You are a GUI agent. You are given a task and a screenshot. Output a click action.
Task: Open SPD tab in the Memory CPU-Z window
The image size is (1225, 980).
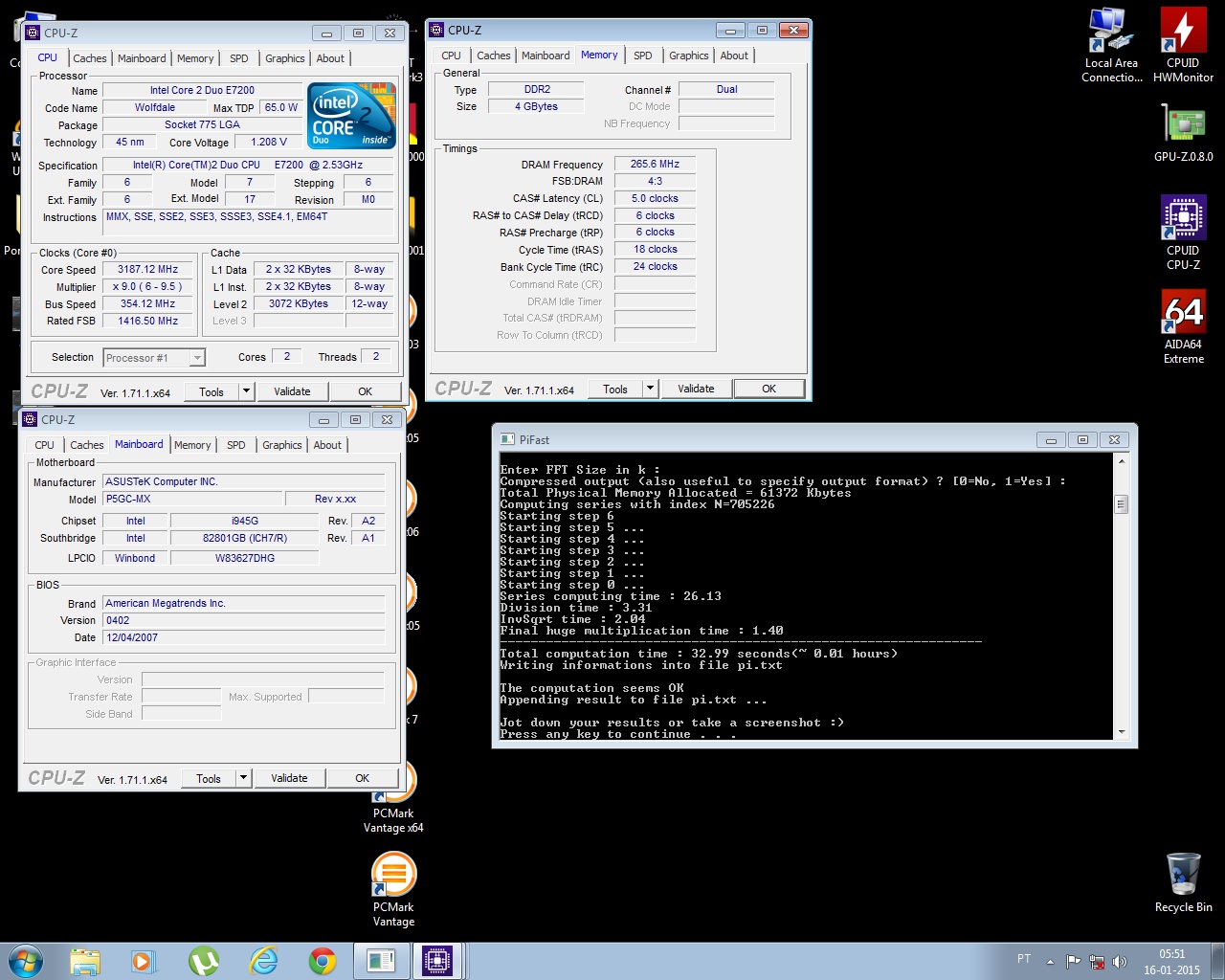coord(643,56)
